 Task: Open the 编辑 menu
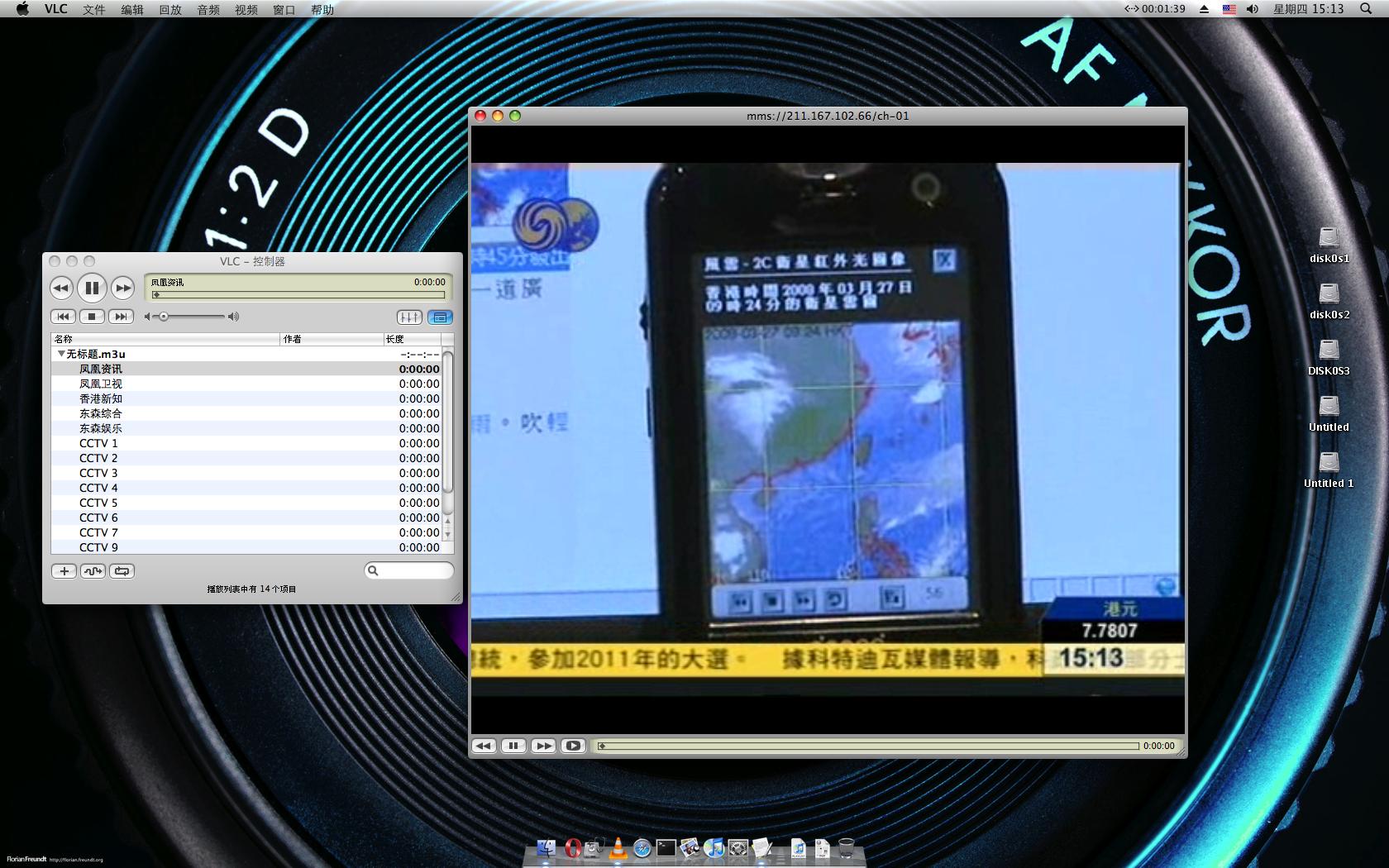132,9
